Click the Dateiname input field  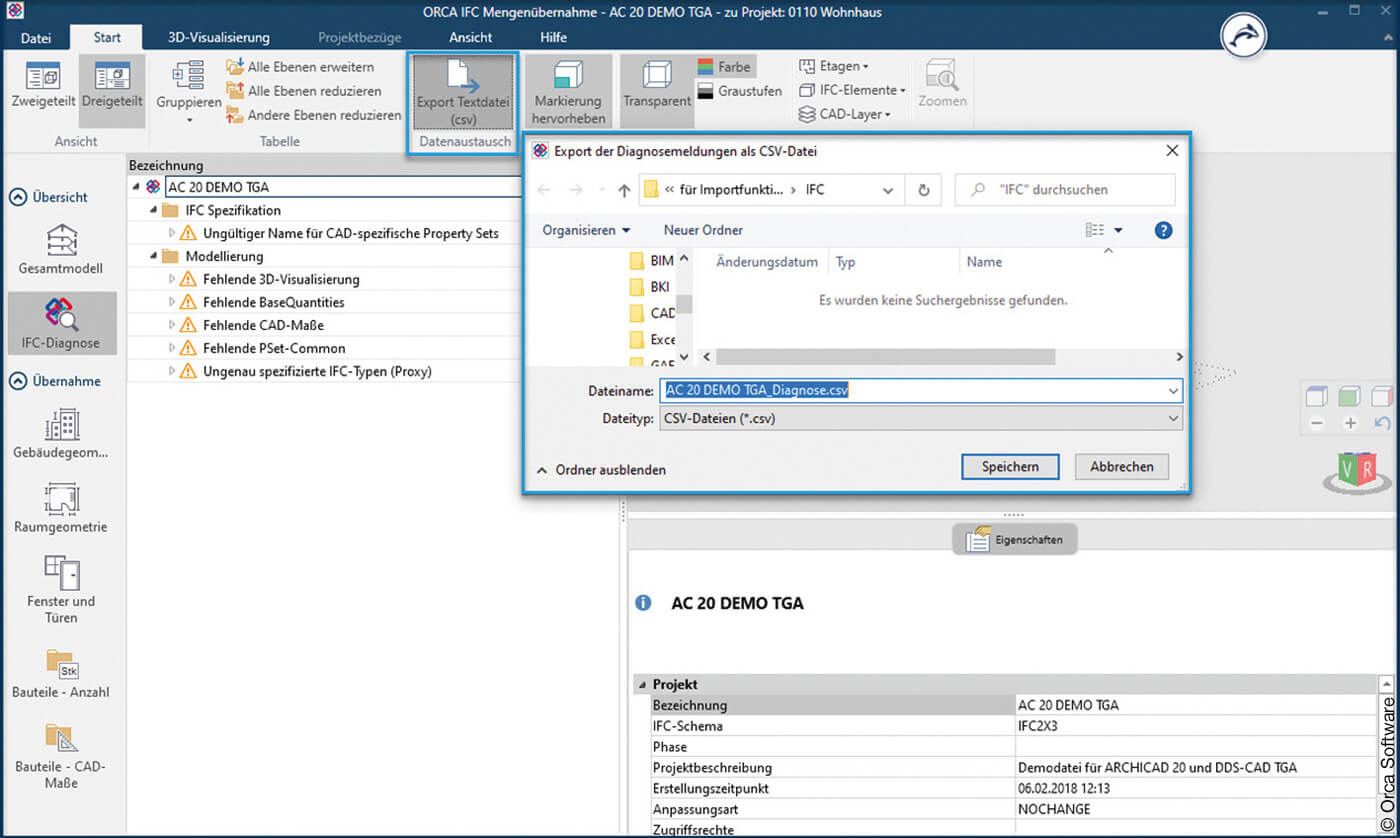tap(921, 391)
